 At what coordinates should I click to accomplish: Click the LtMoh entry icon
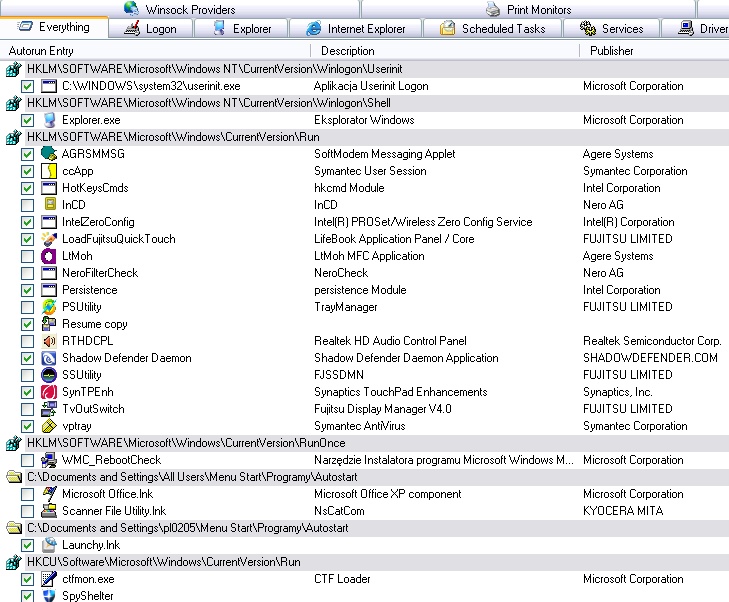48,256
